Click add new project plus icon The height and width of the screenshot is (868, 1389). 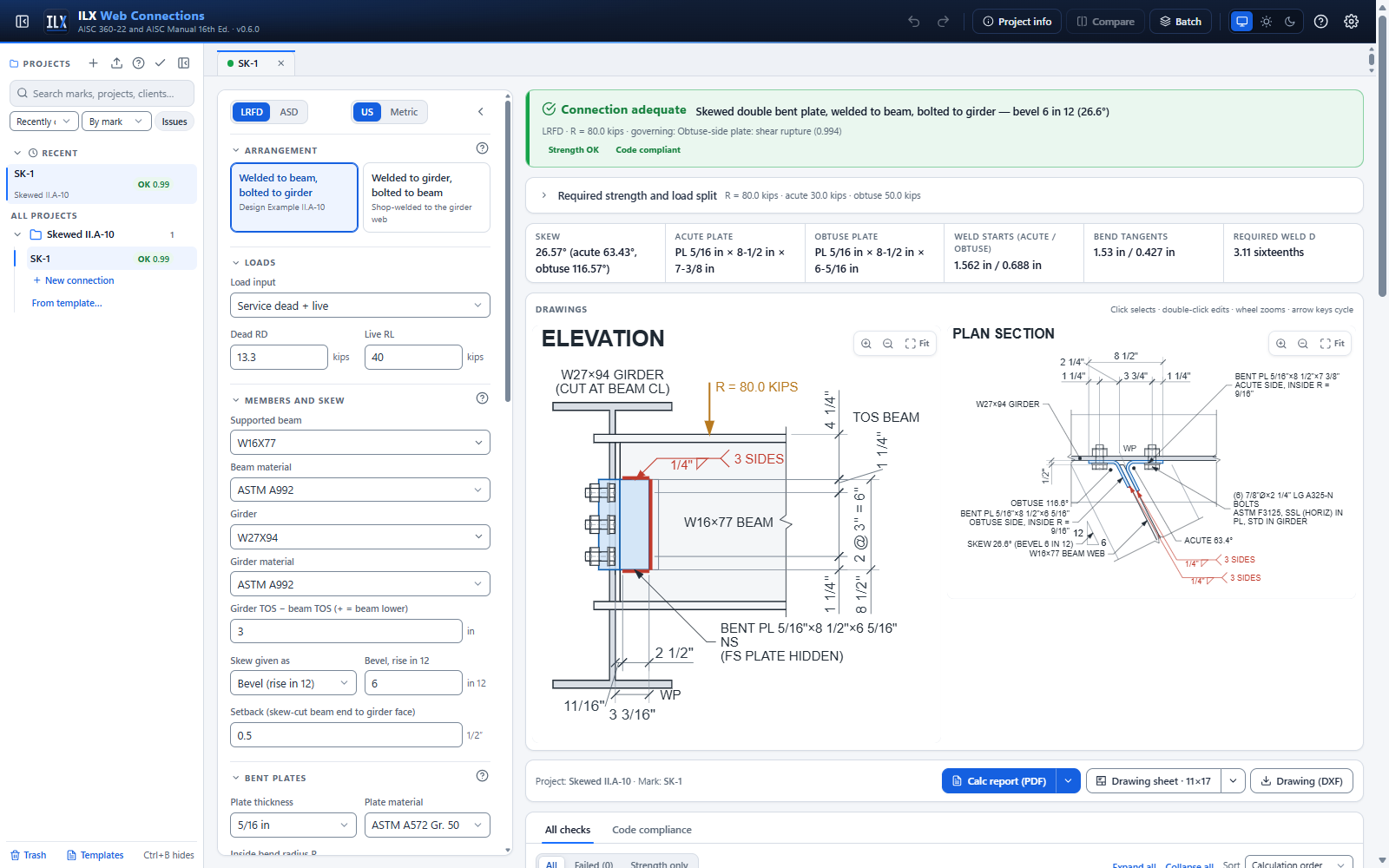click(93, 63)
